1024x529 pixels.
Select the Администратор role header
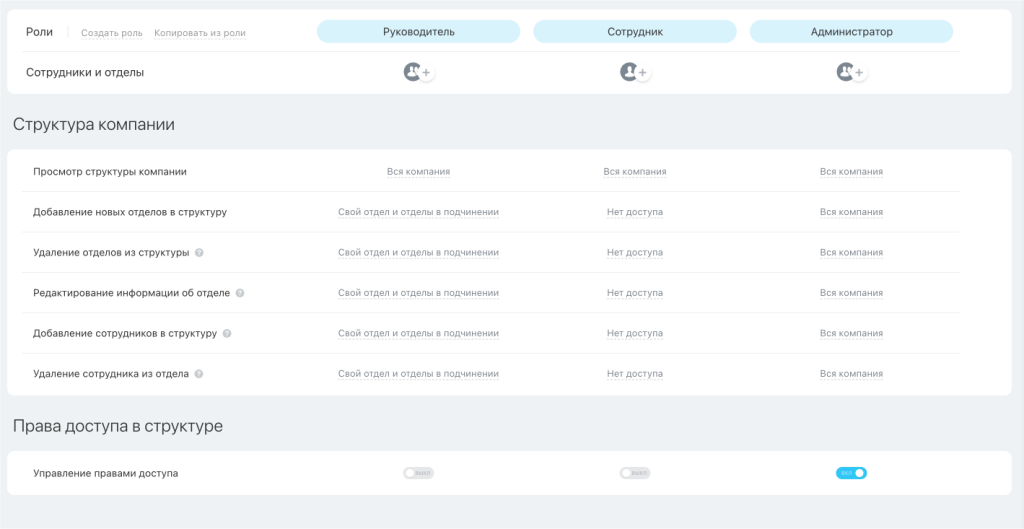[851, 32]
